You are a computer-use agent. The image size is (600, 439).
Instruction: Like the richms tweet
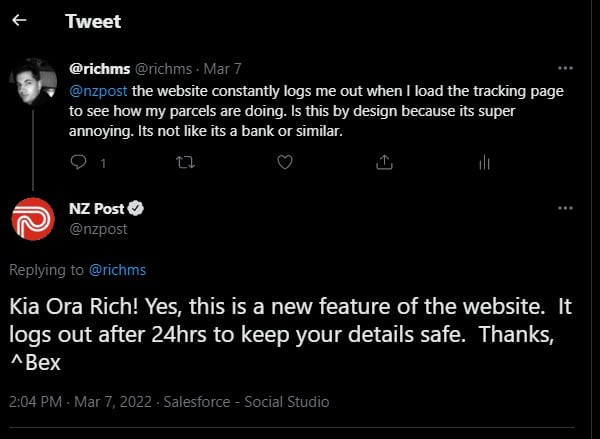point(285,161)
